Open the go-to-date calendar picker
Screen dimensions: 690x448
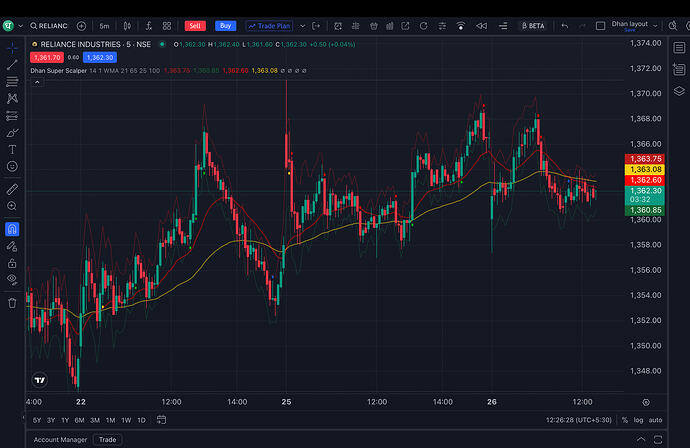(161, 420)
